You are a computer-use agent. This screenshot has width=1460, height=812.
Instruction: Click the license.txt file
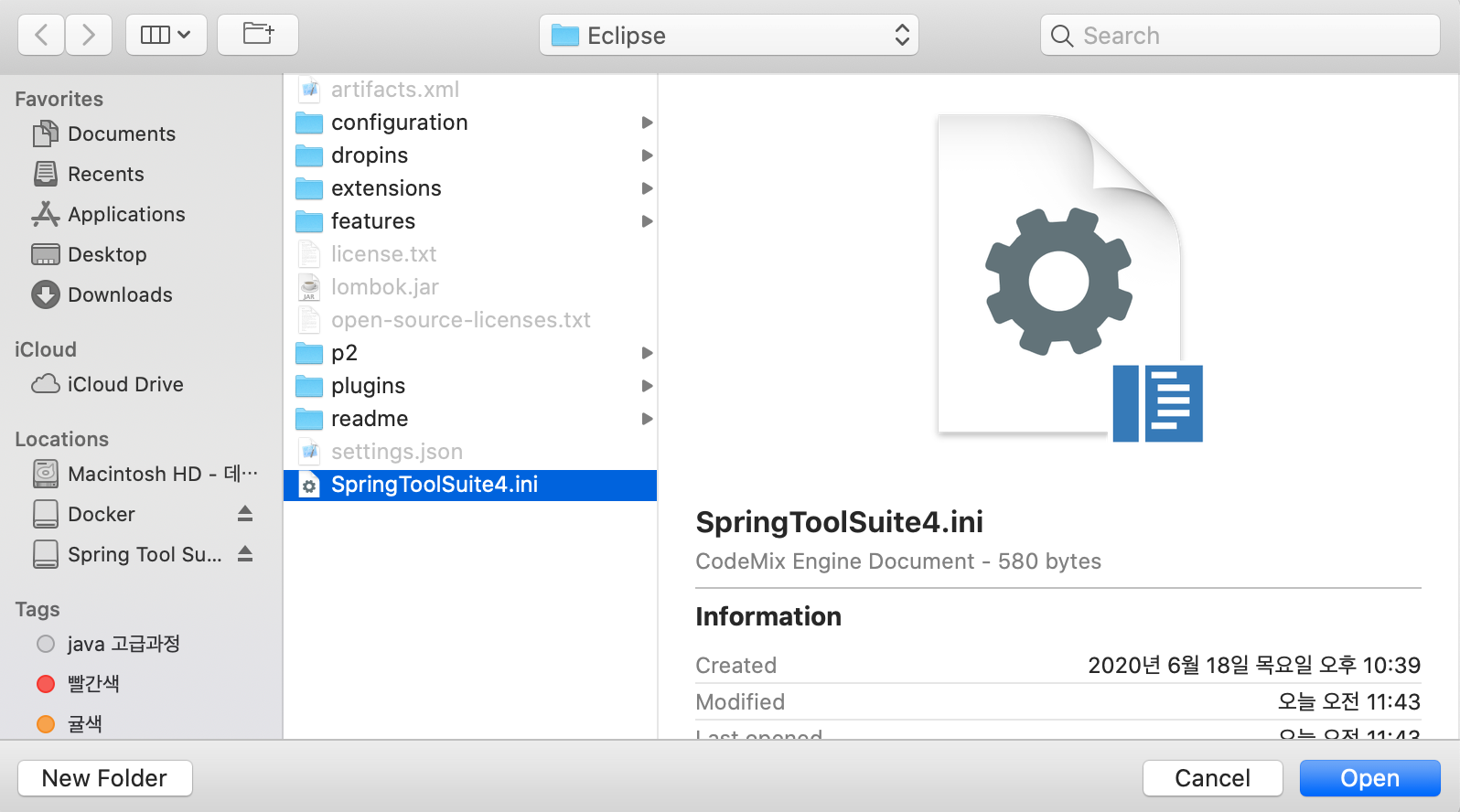pyautogui.click(x=470, y=254)
